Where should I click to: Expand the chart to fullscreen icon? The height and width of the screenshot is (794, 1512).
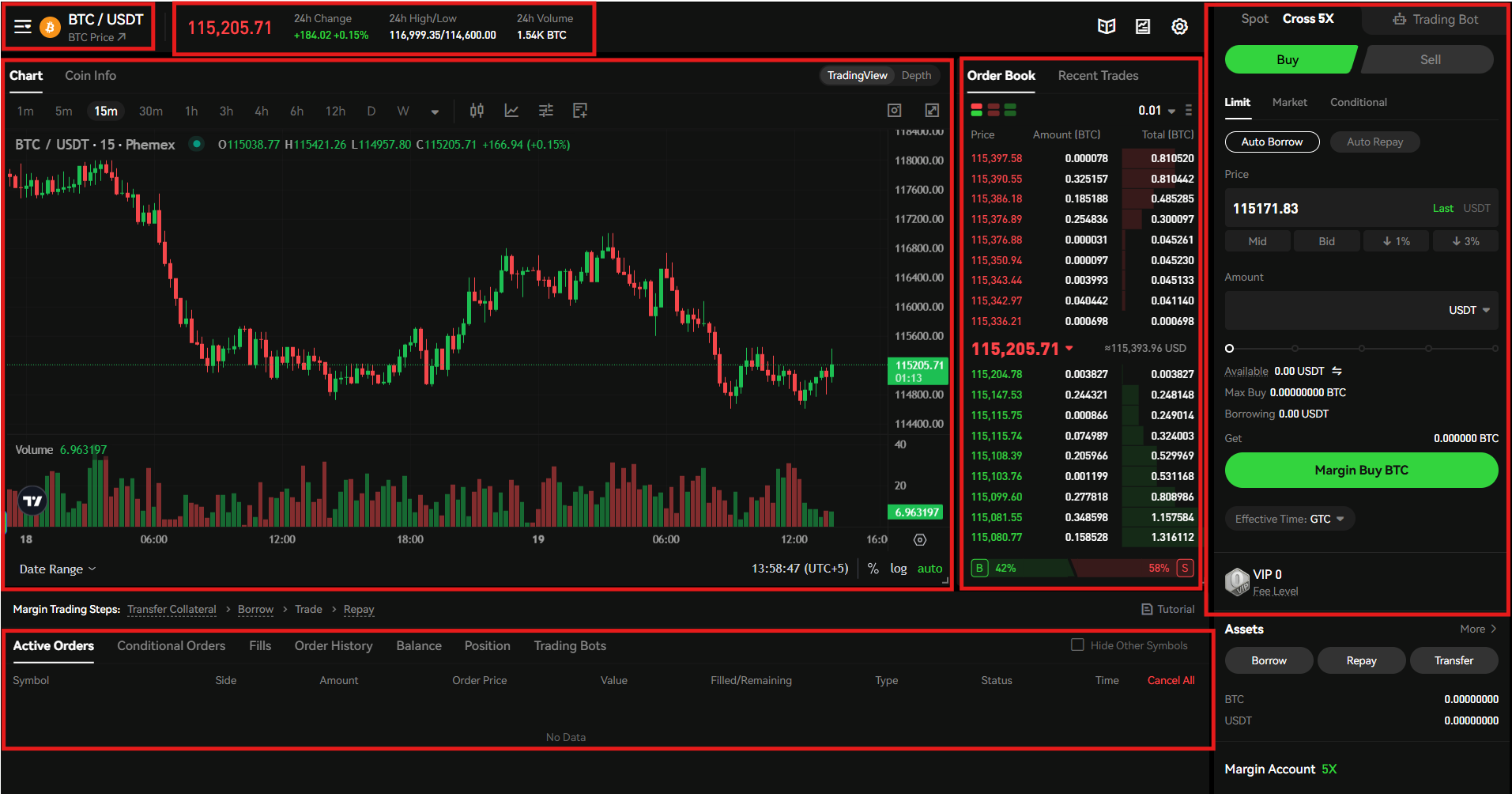(x=932, y=110)
